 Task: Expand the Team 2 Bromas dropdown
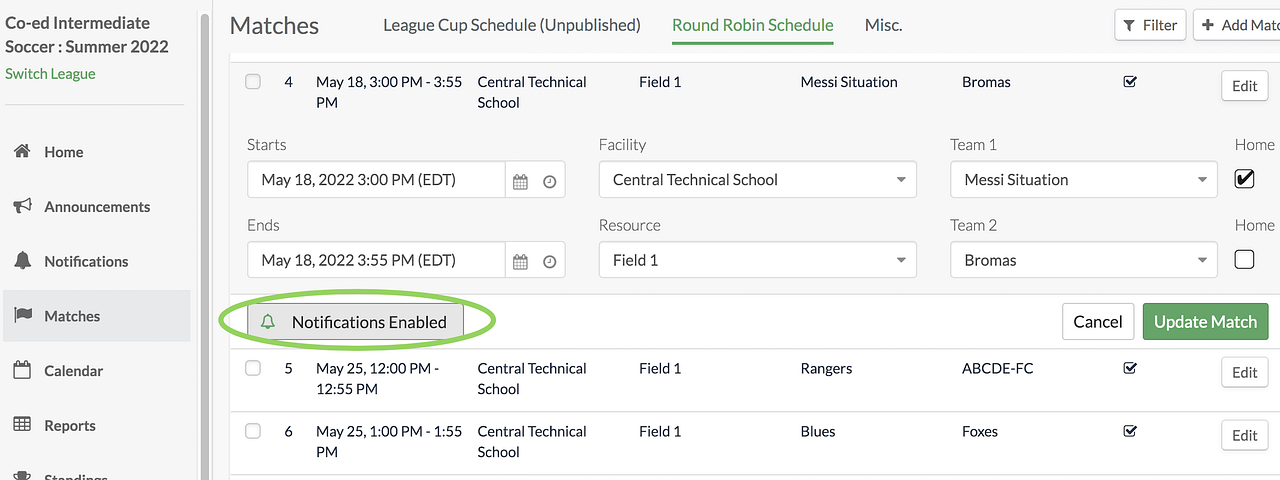click(x=1083, y=260)
